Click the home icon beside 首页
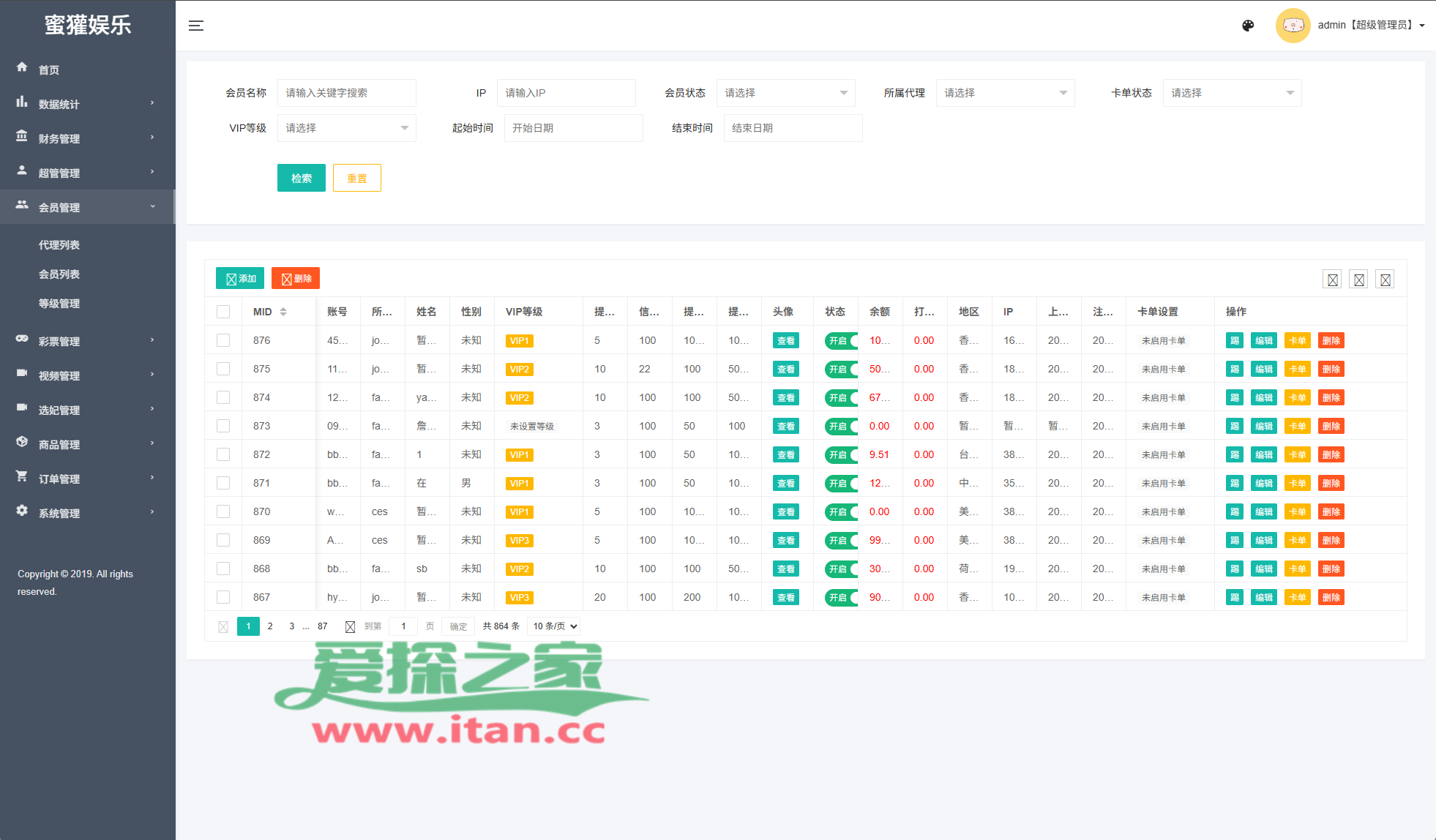 [22, 67]
